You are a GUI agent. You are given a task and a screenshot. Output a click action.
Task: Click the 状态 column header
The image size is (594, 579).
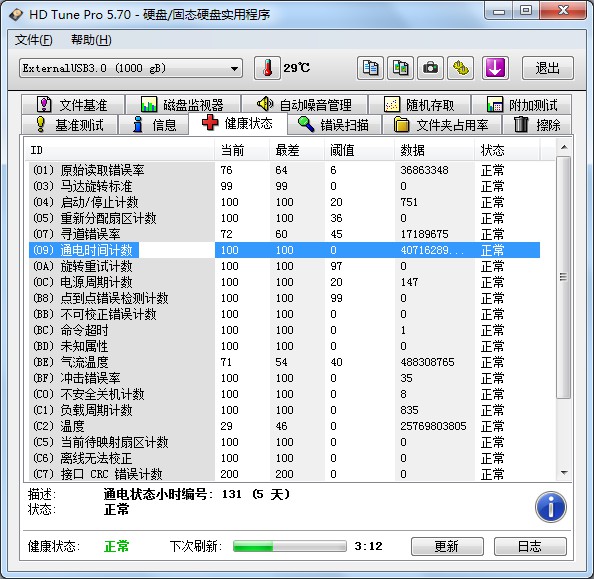point(507,150)
